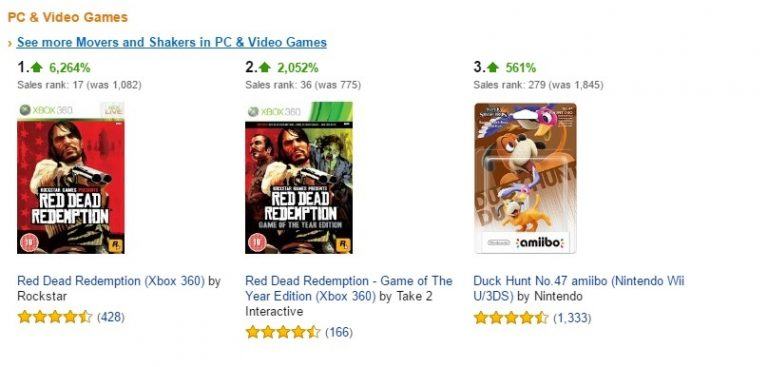Image resolution: width=768 pixels, height=367 pixels.
Task: Open the 166 reviews link
Action: (339, 332)
